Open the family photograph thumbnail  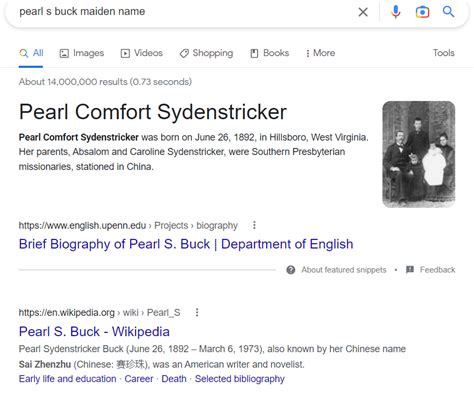419,154
